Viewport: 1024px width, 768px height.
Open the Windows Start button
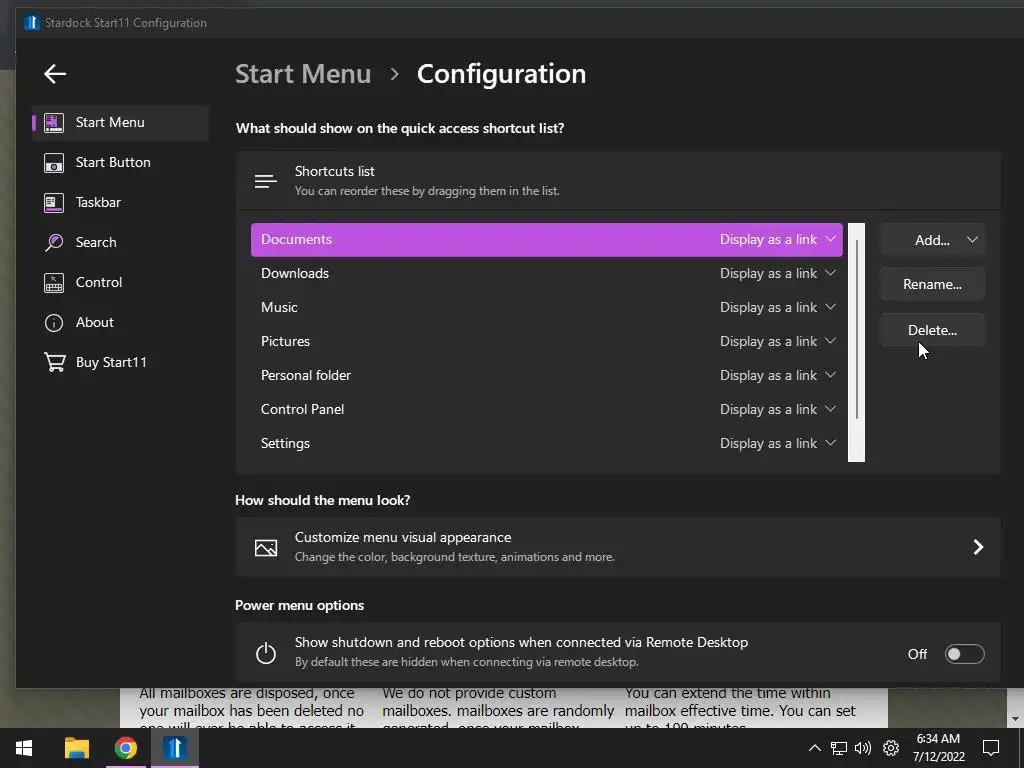[24, 748]
